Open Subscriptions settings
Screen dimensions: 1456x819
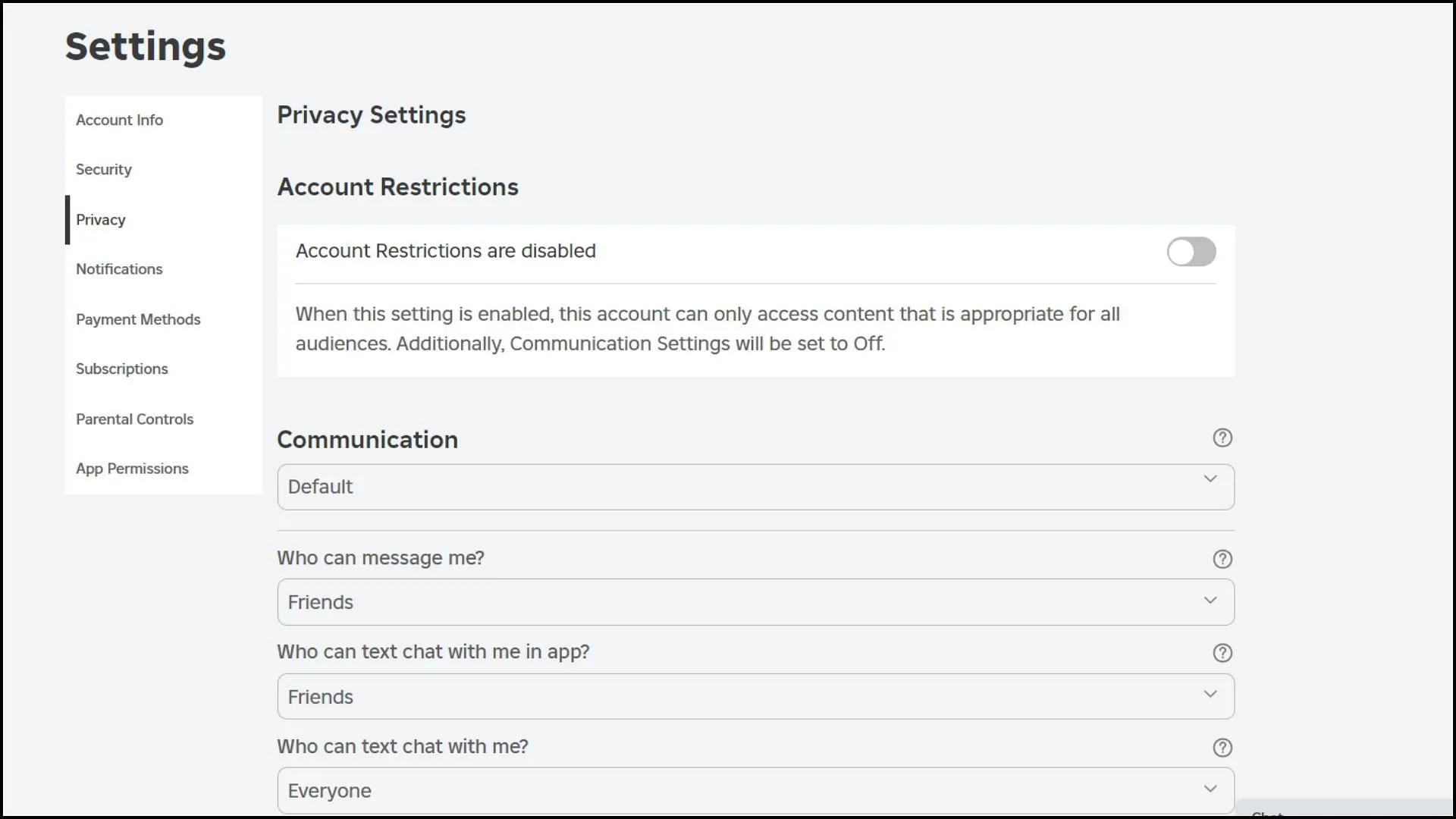point(122,369)
